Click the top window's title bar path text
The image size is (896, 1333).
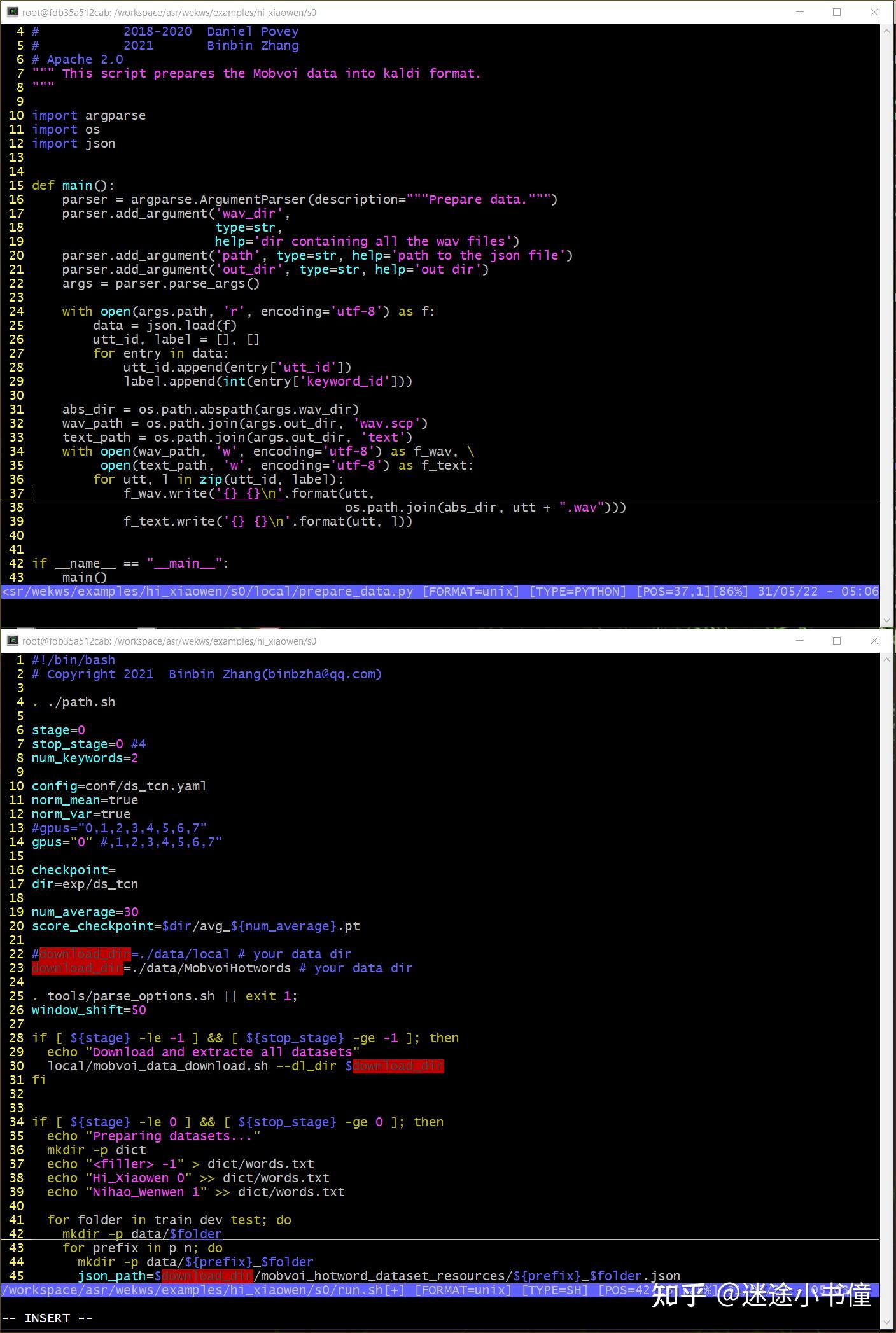click(169, 13)
